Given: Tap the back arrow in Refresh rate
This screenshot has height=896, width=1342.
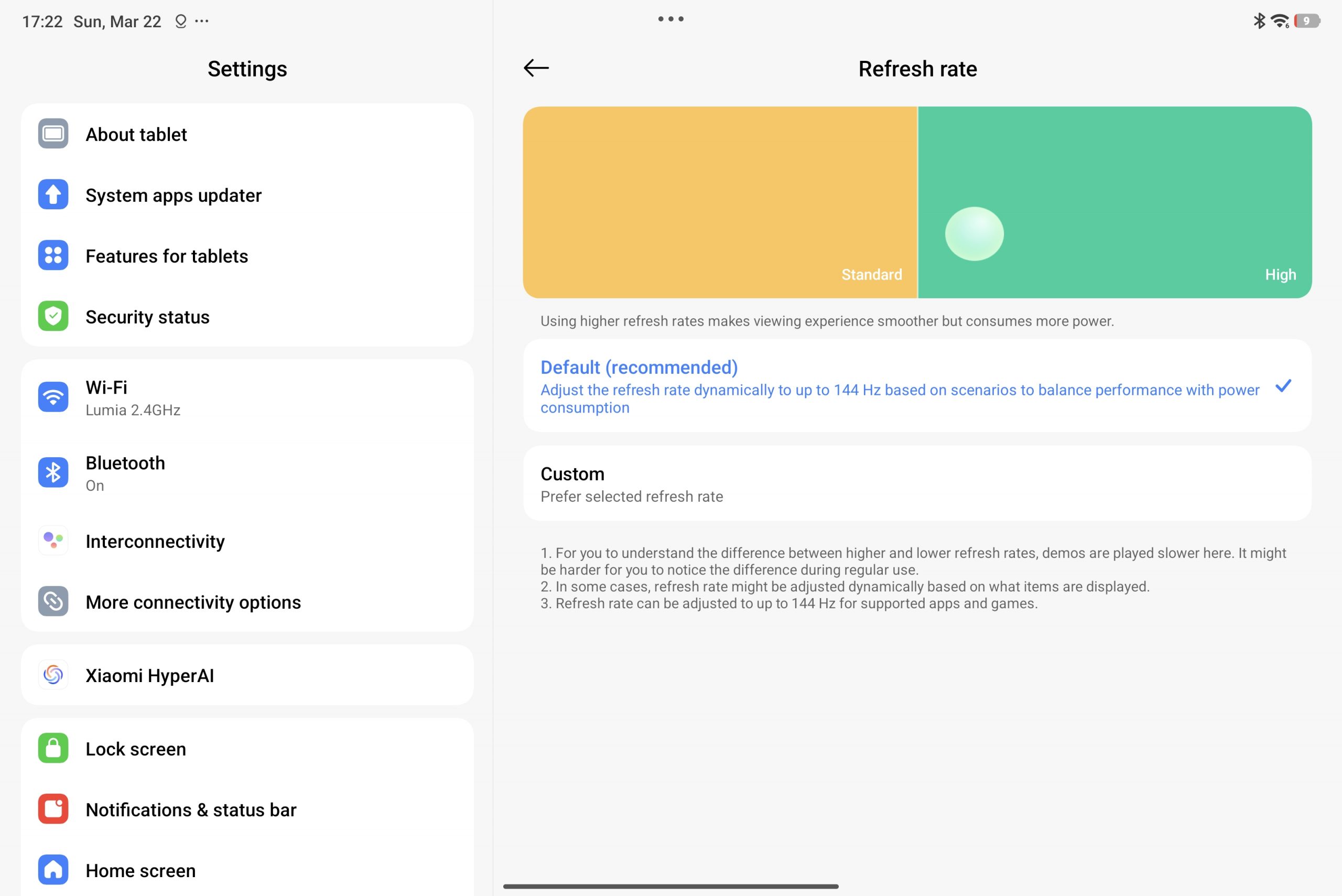Looking at the screenshot, I should pos(536,68).
